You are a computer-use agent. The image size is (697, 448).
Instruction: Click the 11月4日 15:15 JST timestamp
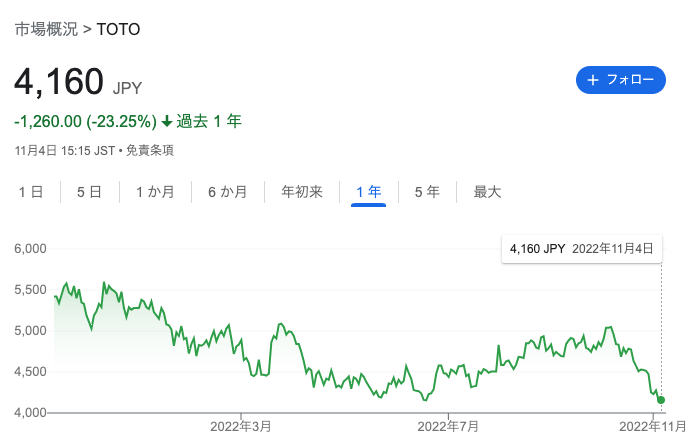65,151
